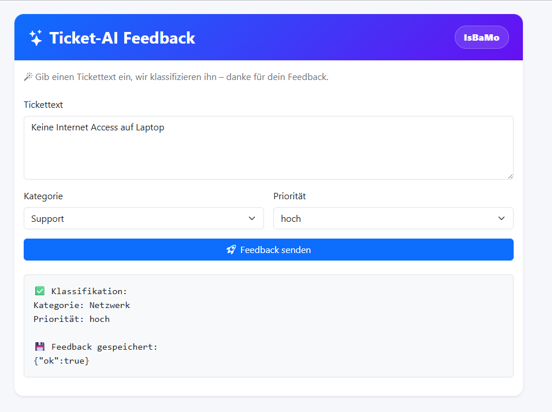Focus the Tickettext input area
The image size is (552, 412).
click(269, 148)
